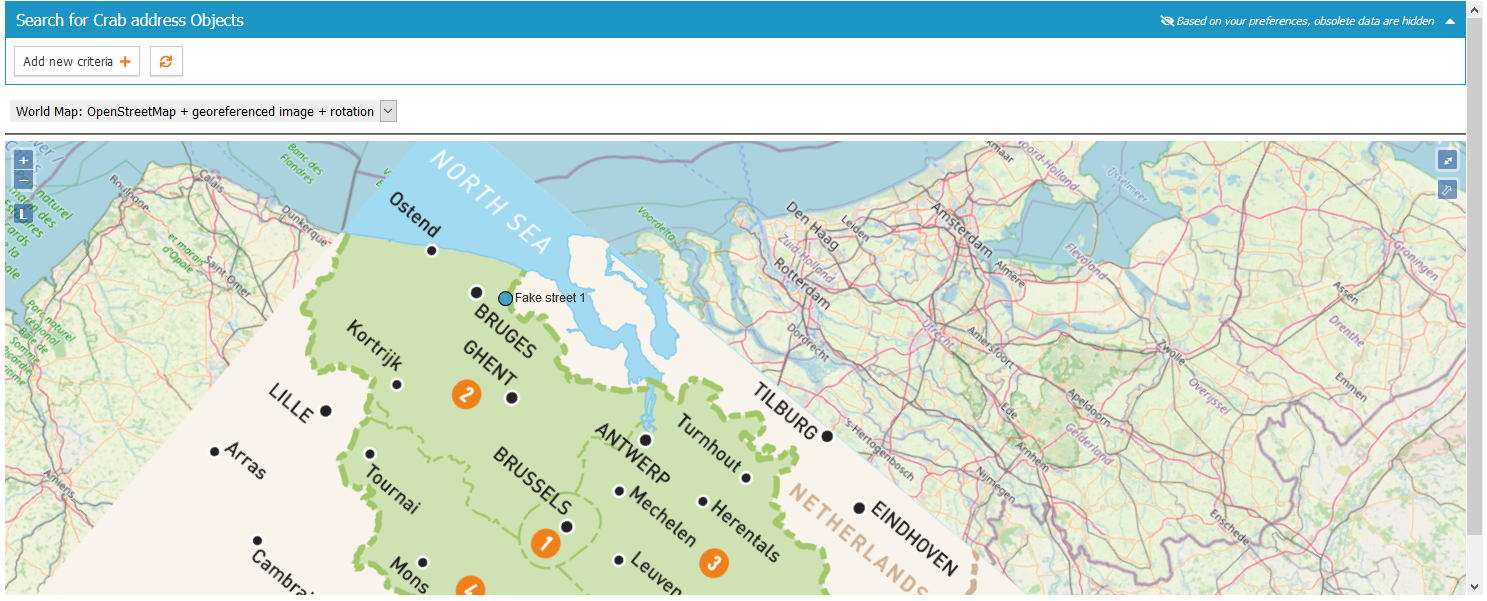
Task: Click the Eindhoven city dot on map
Action: point(859,508)
